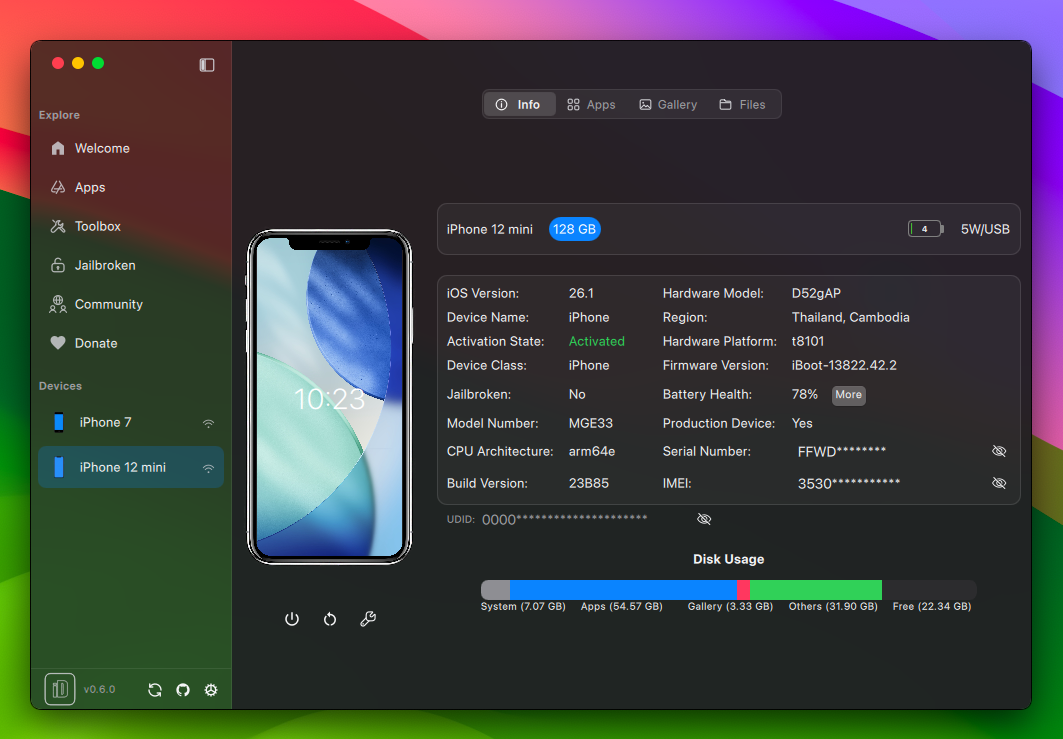The width and height of the screenshot is (1063, 739).
Task: Click firmware version iBoot-13822.42.2
Action: click(x=844, y=365)
